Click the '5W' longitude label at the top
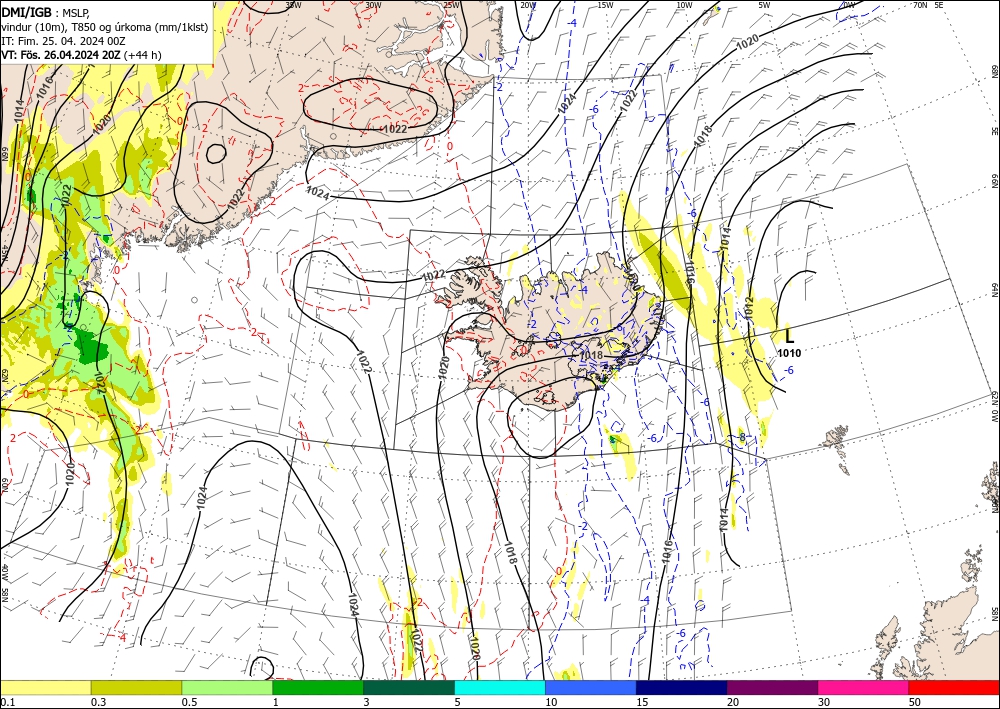1000x709 pixels. 764,4
